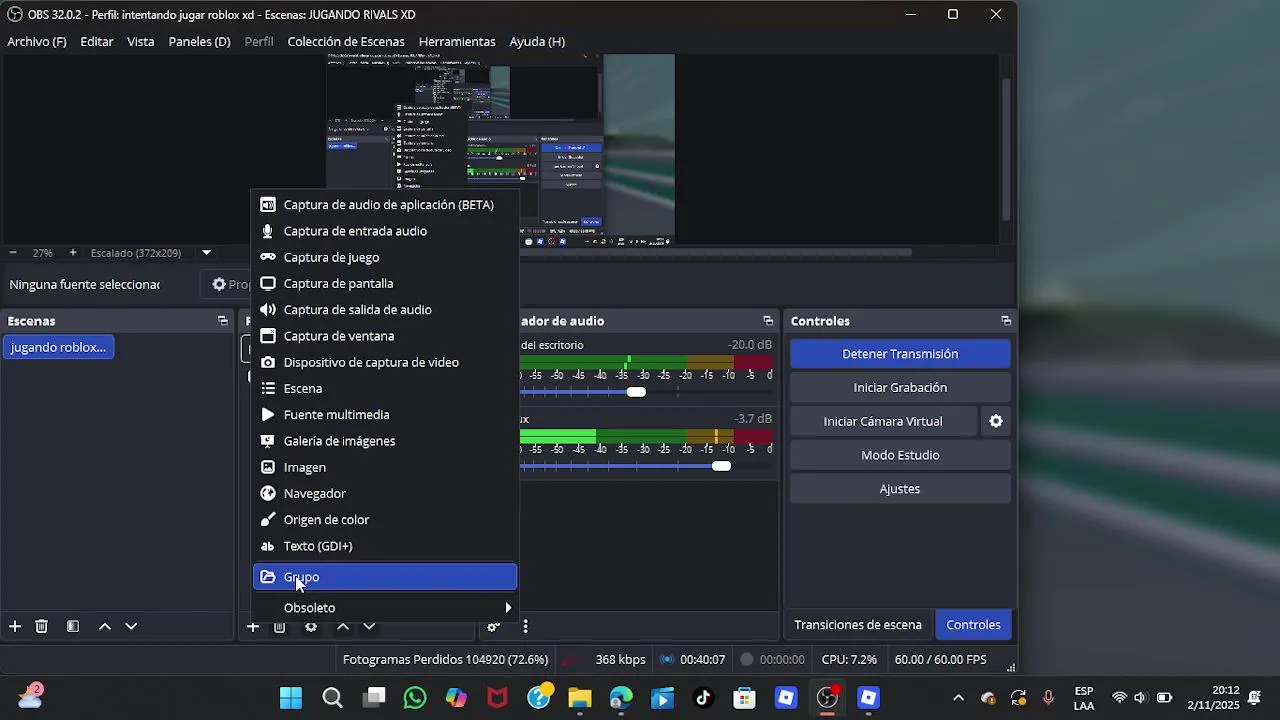This screenshot has width=1280, height=720.
Task: Pick Captura de pantalla from source menu
Action: [x=385, y=284]
